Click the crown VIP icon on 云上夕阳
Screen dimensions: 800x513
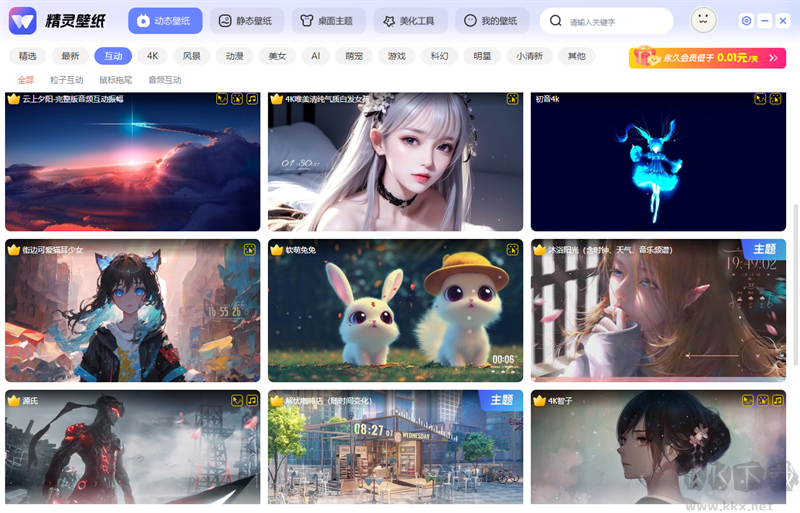tap(14, 99)
